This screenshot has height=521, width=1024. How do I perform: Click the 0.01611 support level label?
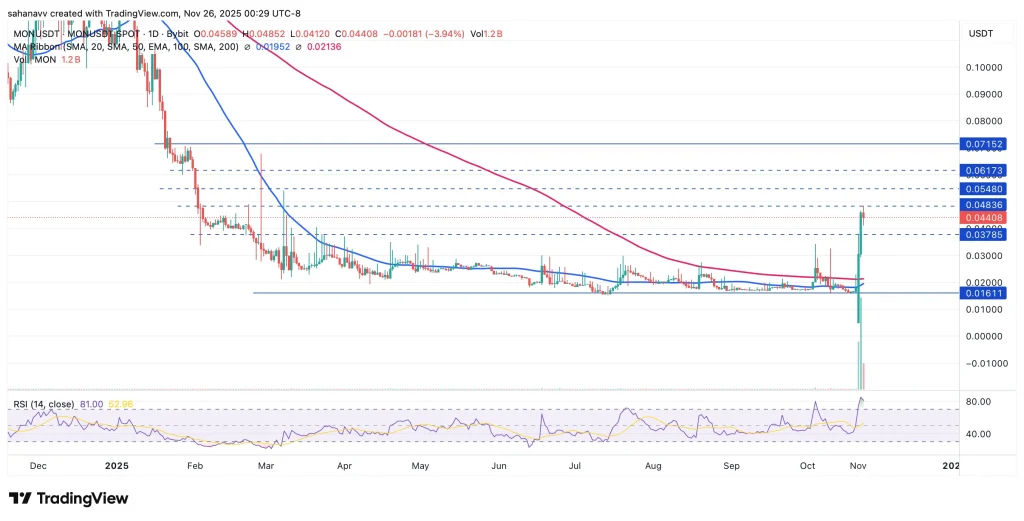point(982,293)
